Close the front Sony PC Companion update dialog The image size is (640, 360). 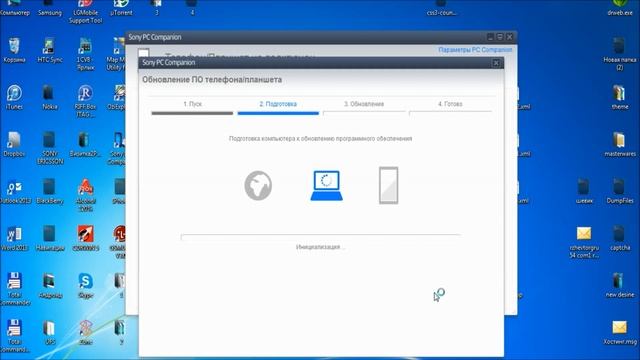tap(496, 63)
